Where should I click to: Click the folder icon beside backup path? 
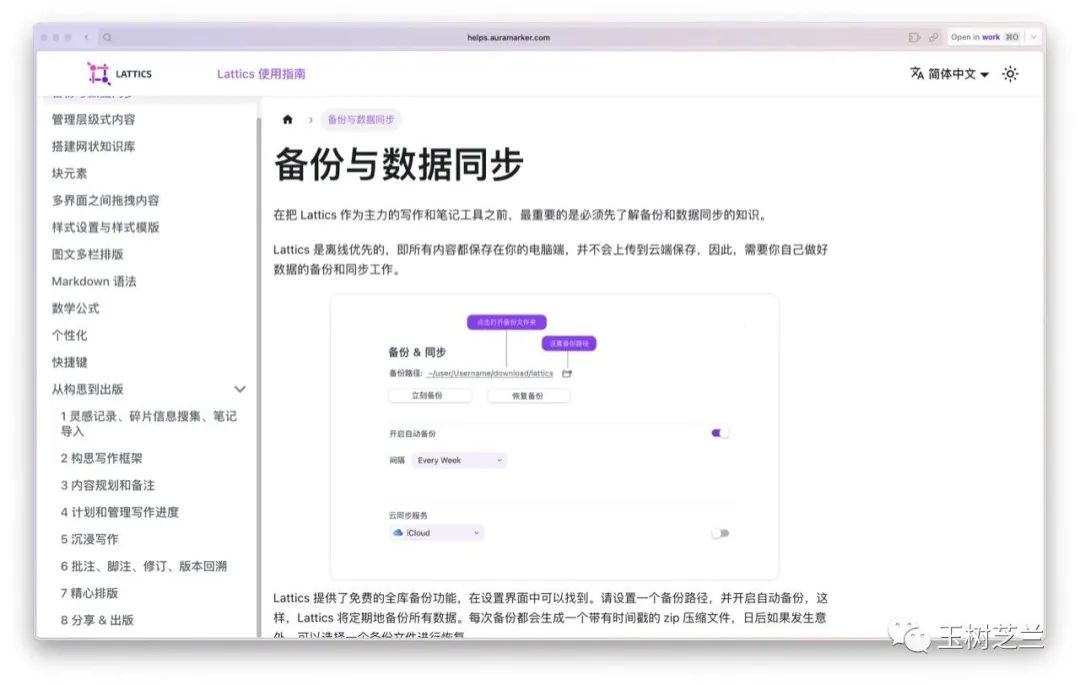567,373
